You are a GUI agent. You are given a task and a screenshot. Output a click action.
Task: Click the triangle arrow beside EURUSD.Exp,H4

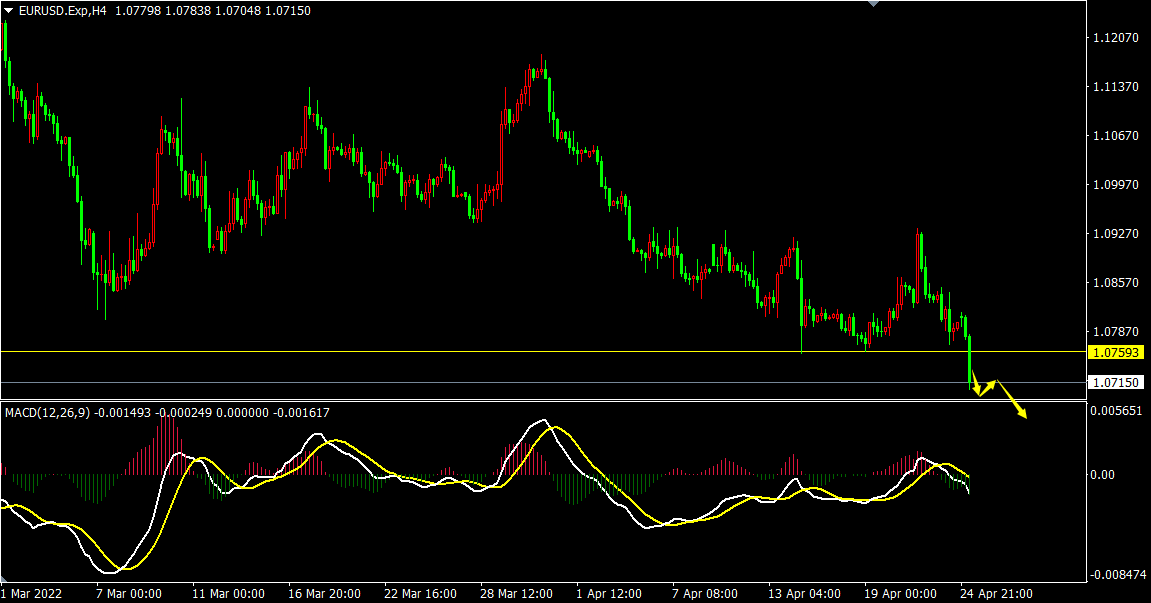point(9,10)
